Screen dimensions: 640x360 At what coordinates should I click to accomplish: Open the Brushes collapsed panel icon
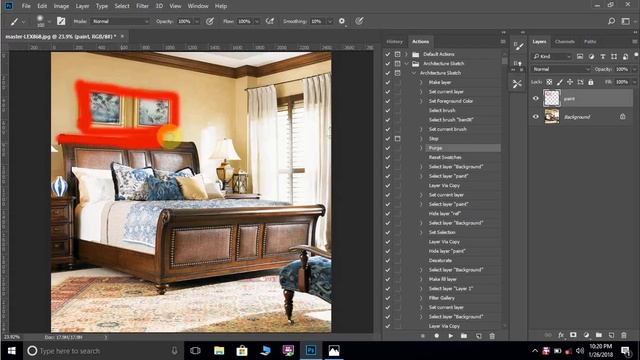pyautogui.click(x=517, y=63)
